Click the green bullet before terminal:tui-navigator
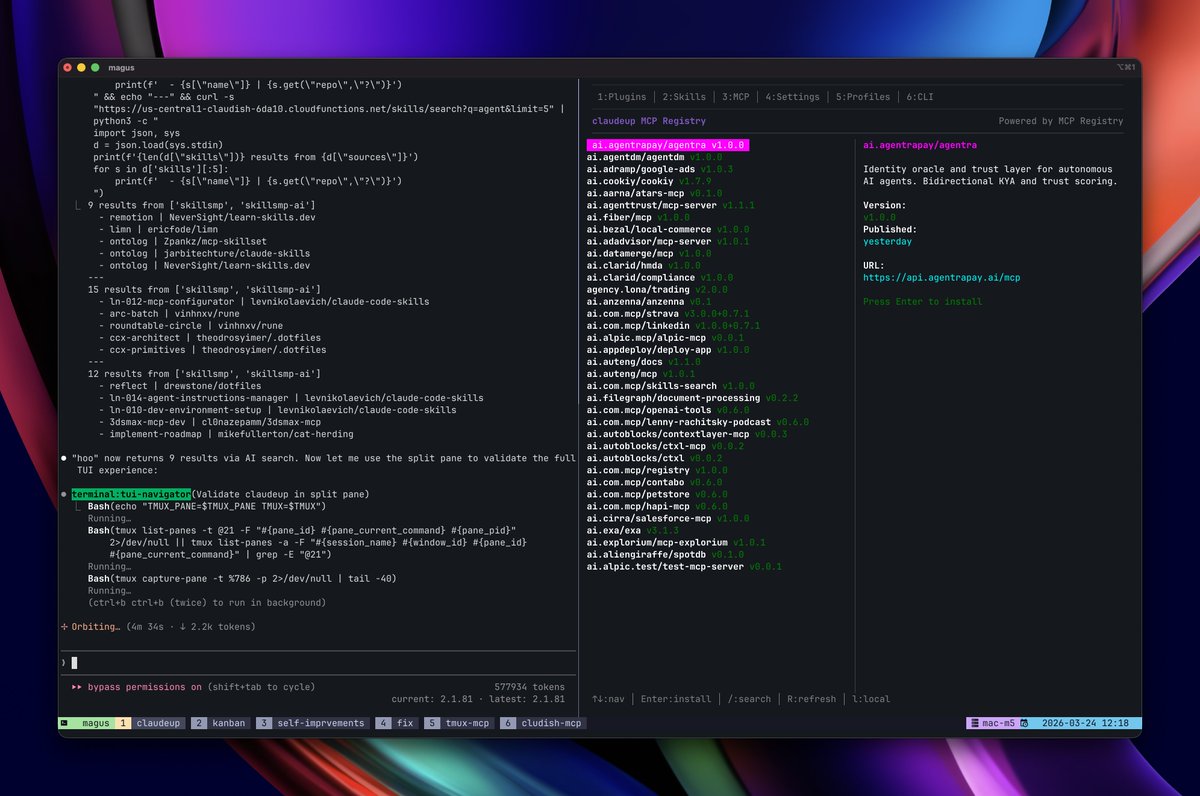 click(x=64, y=494)
